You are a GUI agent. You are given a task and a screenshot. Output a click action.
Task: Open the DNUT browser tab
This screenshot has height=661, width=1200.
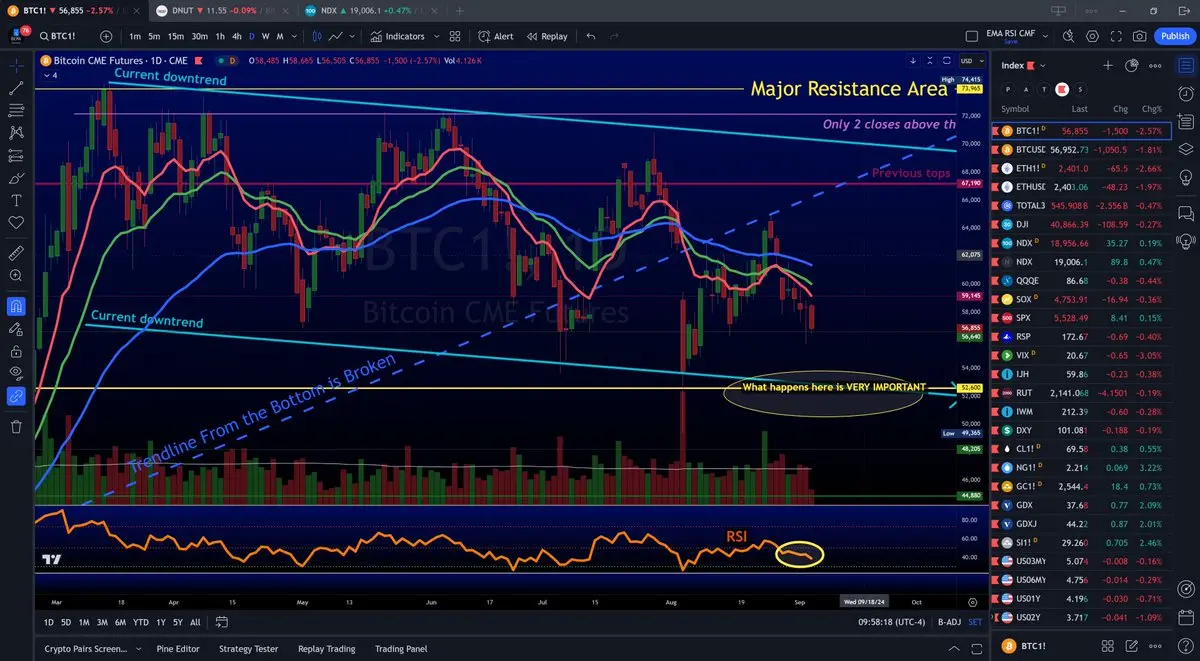point(223,10)
